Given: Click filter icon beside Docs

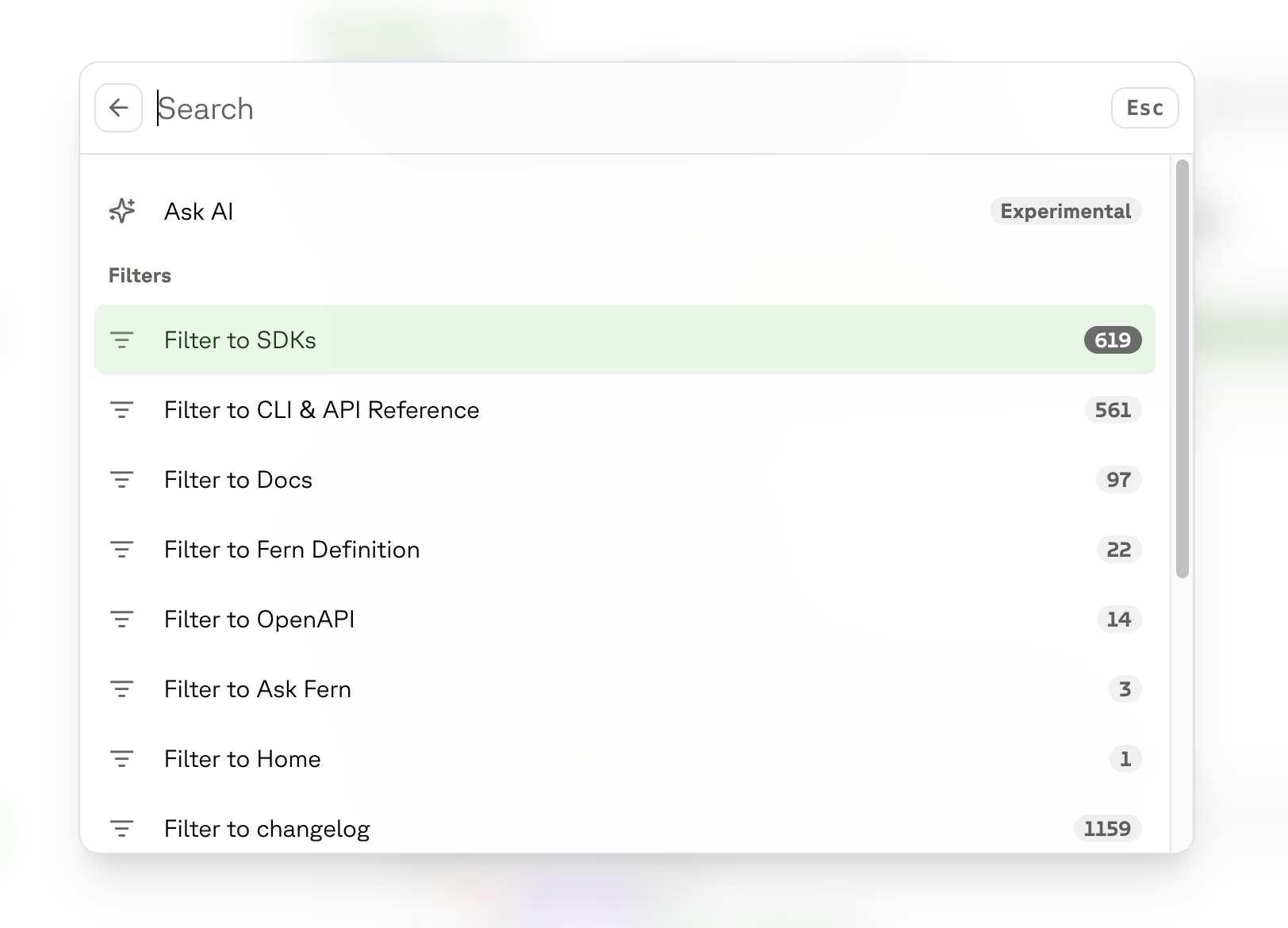Looking at the screenshot, I should [x=122, y=480].
